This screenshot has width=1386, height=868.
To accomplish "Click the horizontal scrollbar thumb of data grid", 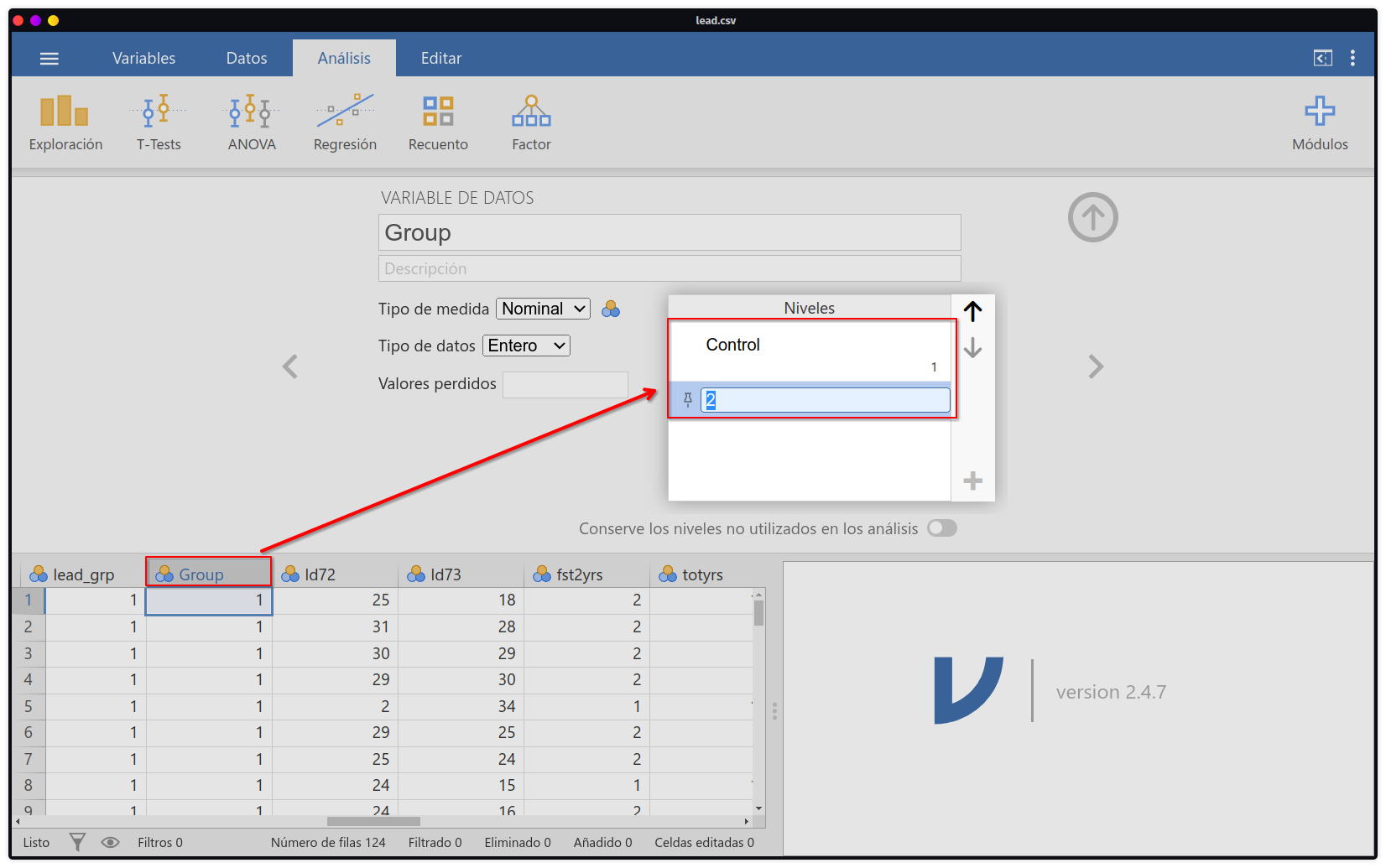I will pyautogui.click(x=373, y=821).
